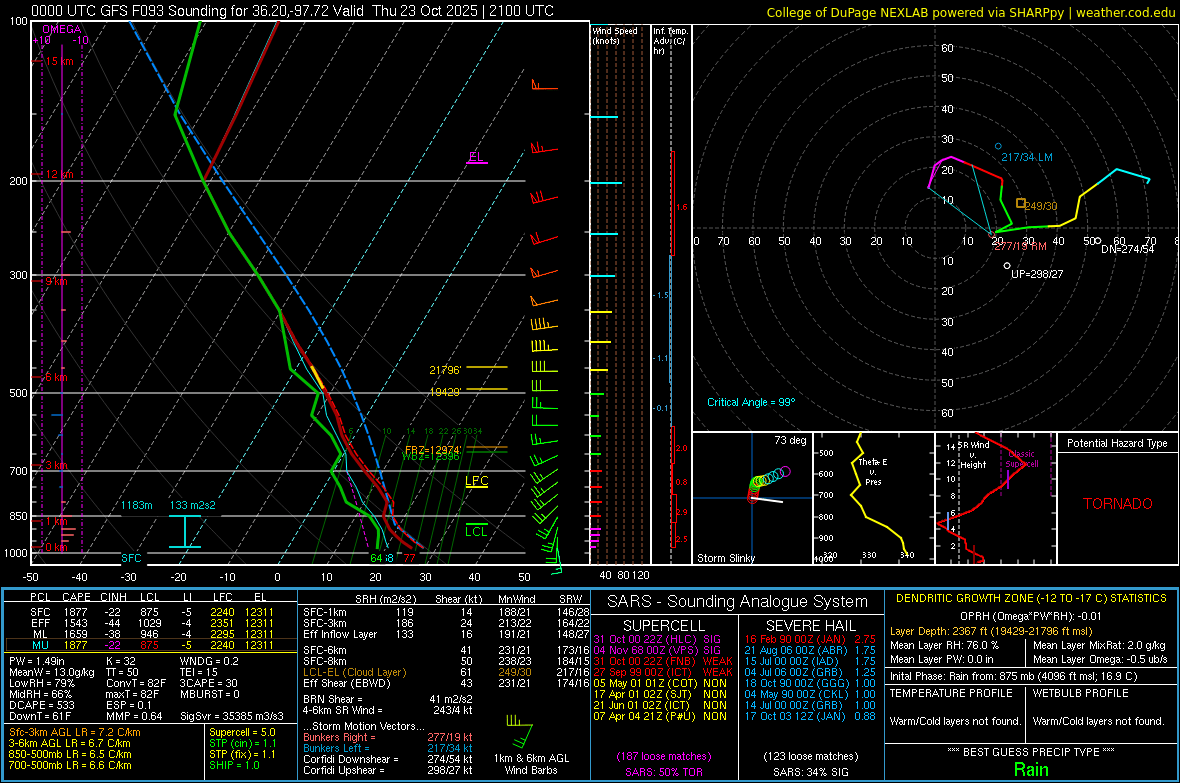The image size is (1180, 783).
Task: Click the Wind Speed (knots) header
Action: point(614,35)
